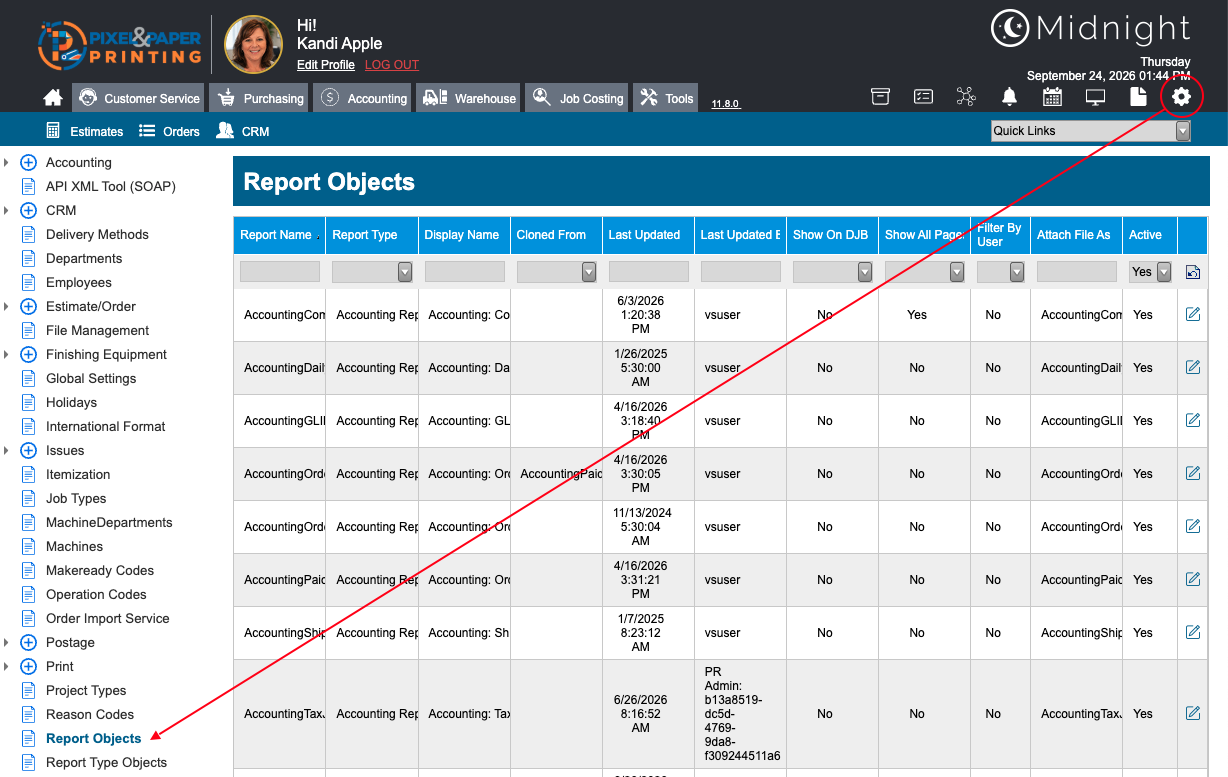Open the Quick Links dropdown
Image resolution: width=1228 pixels, height=777 pixels.
(x=1091, y=131)
